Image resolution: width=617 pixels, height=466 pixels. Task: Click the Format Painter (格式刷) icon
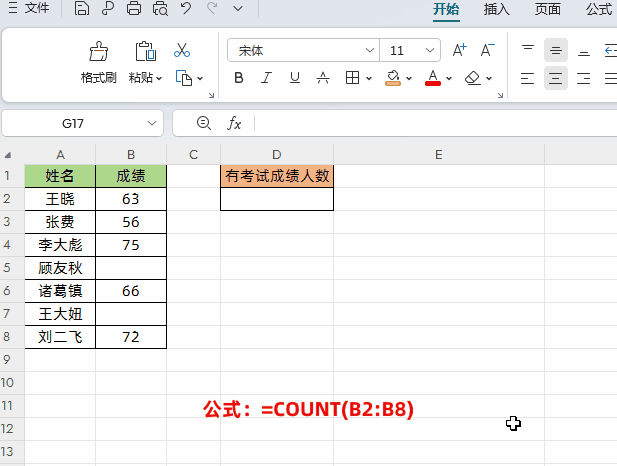[98, 52]
